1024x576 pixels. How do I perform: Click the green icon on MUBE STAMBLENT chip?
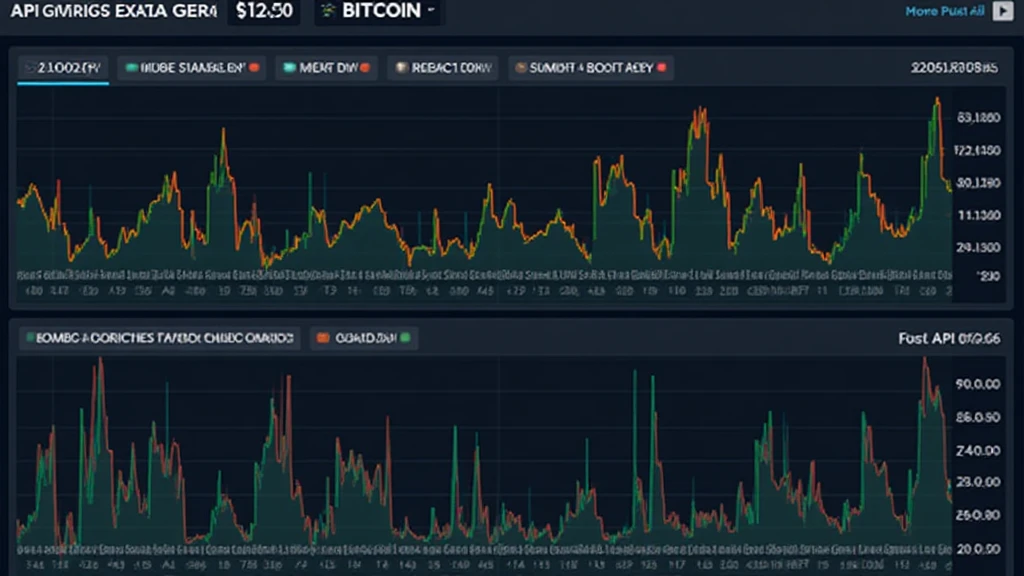pos(129,68)
